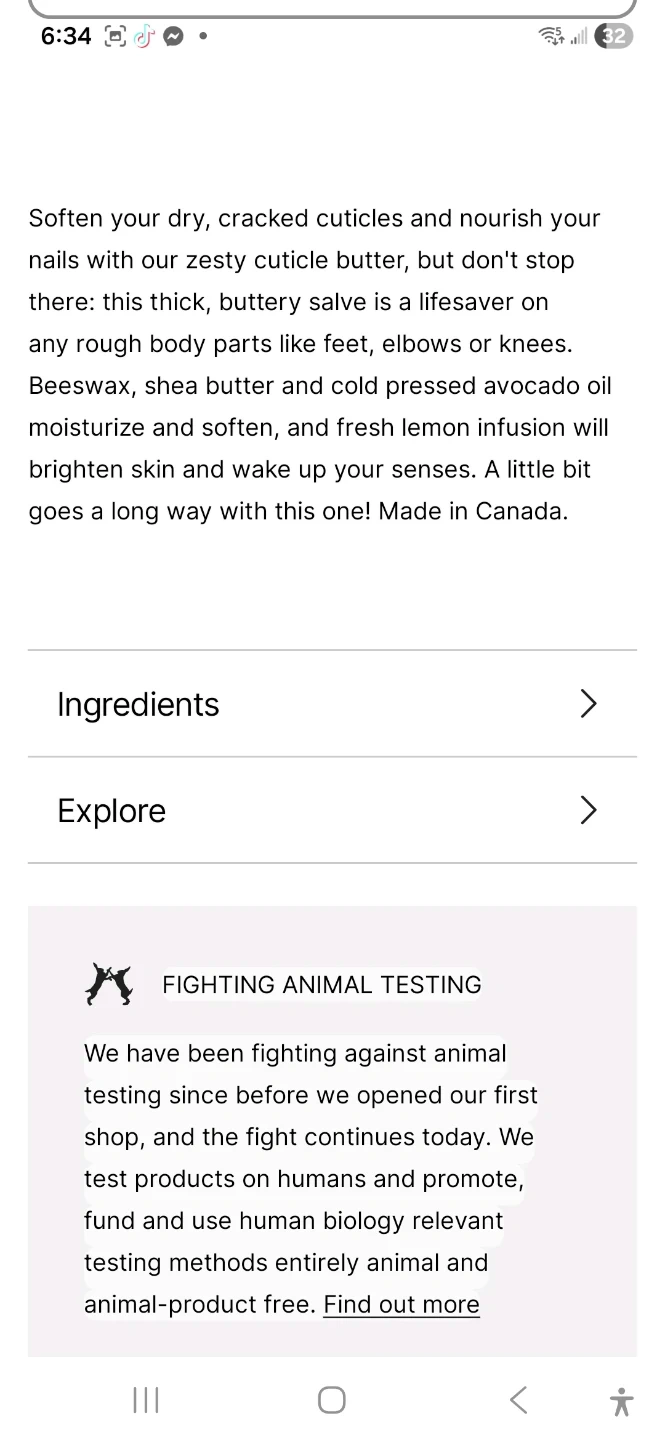Viewport: 665px width, 1440px height.
Task: Tap the Wi-Fi status icon
Action: click(551, 36)
